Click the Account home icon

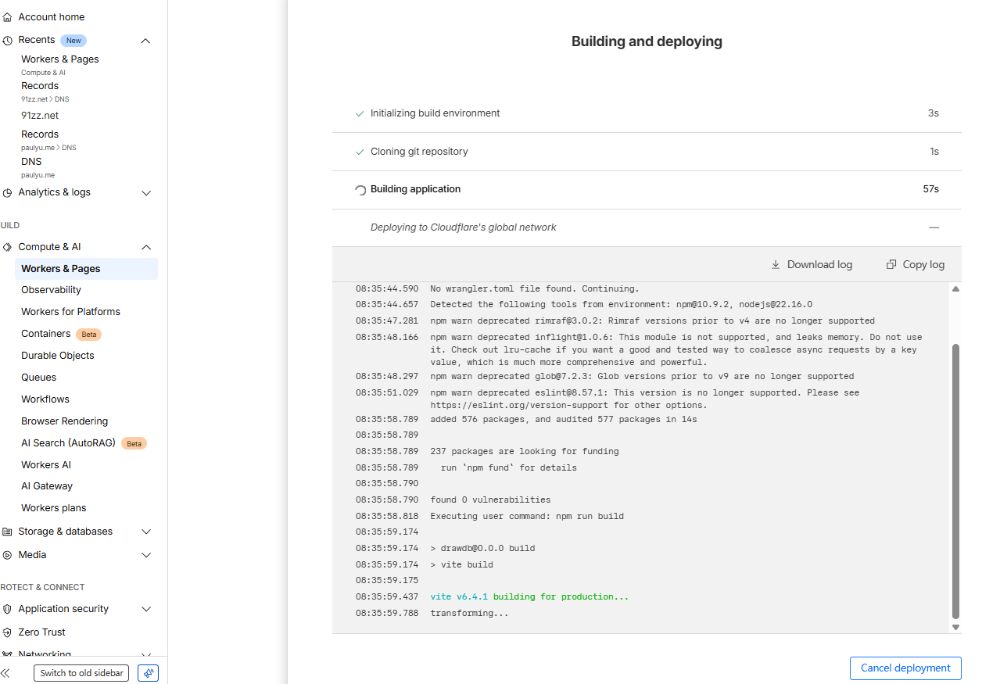[x=8, y=16]
